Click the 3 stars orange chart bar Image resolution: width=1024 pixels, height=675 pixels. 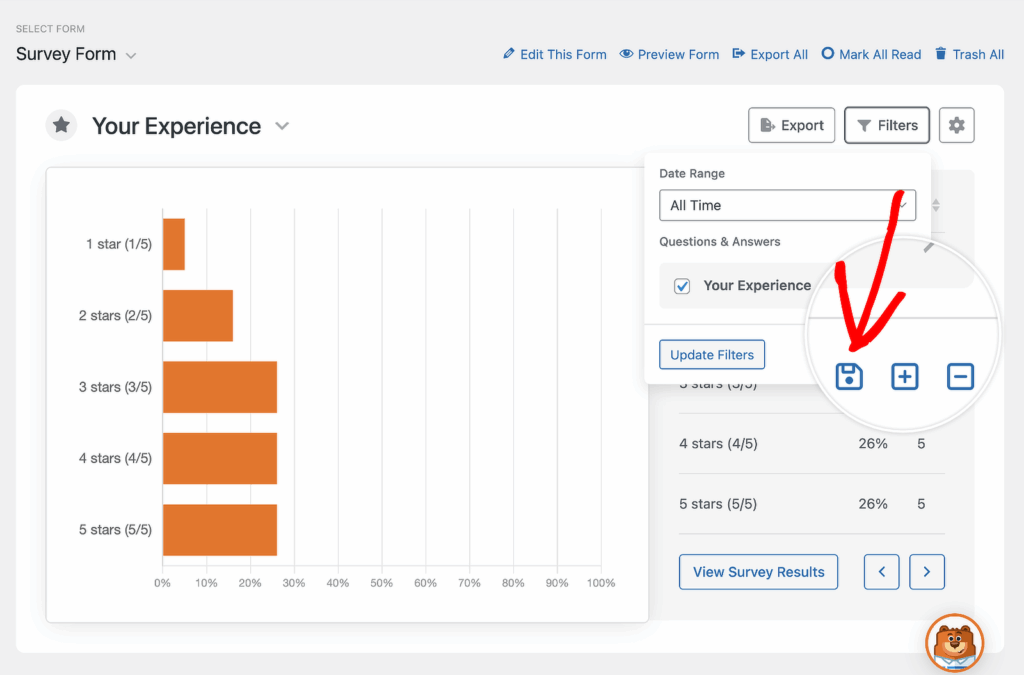coord(219,387)
